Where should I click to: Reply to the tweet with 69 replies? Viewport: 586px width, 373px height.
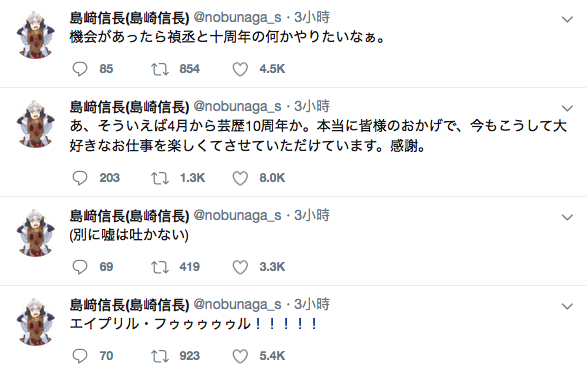(x=80, y=267)
